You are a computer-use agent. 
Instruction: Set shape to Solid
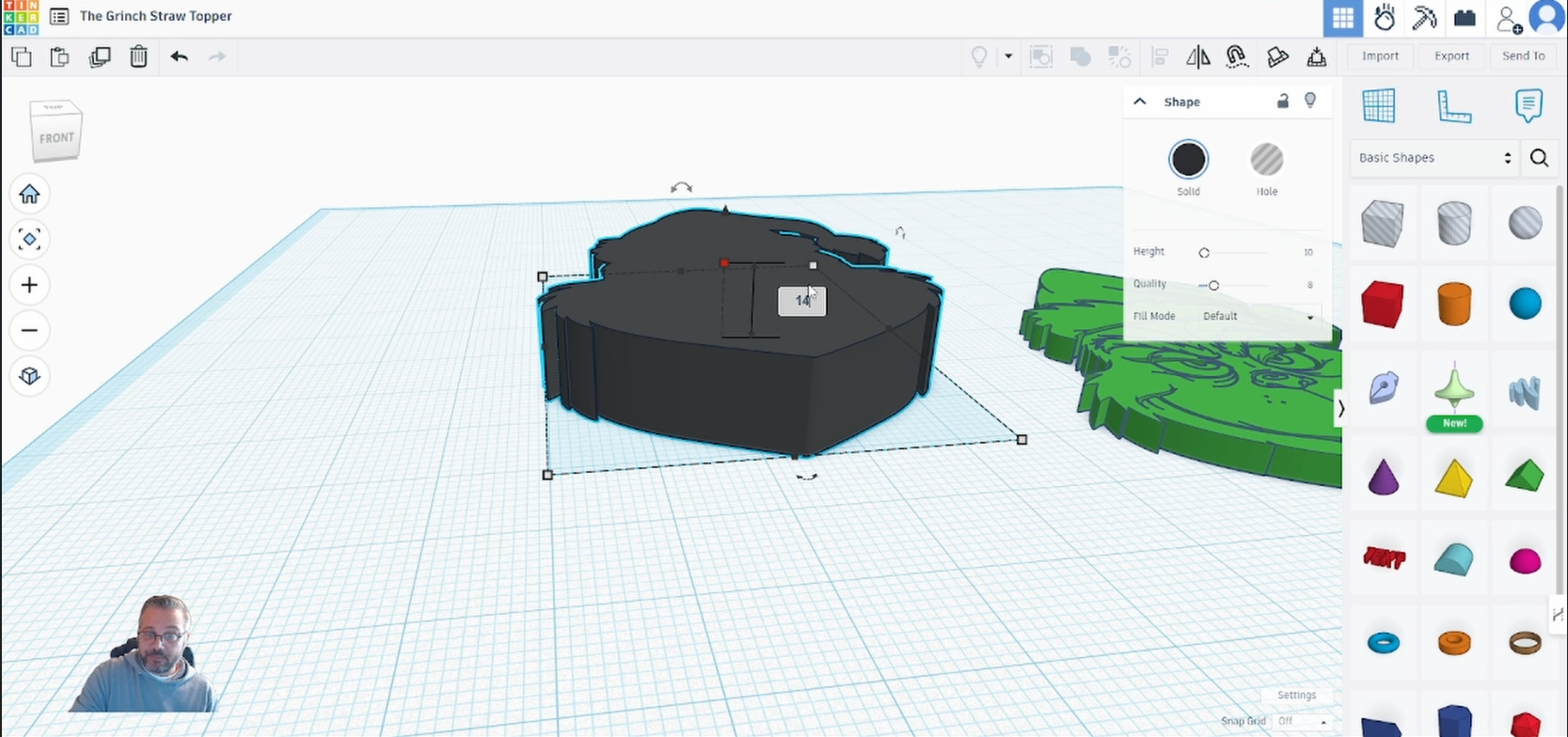[1188, 160]
